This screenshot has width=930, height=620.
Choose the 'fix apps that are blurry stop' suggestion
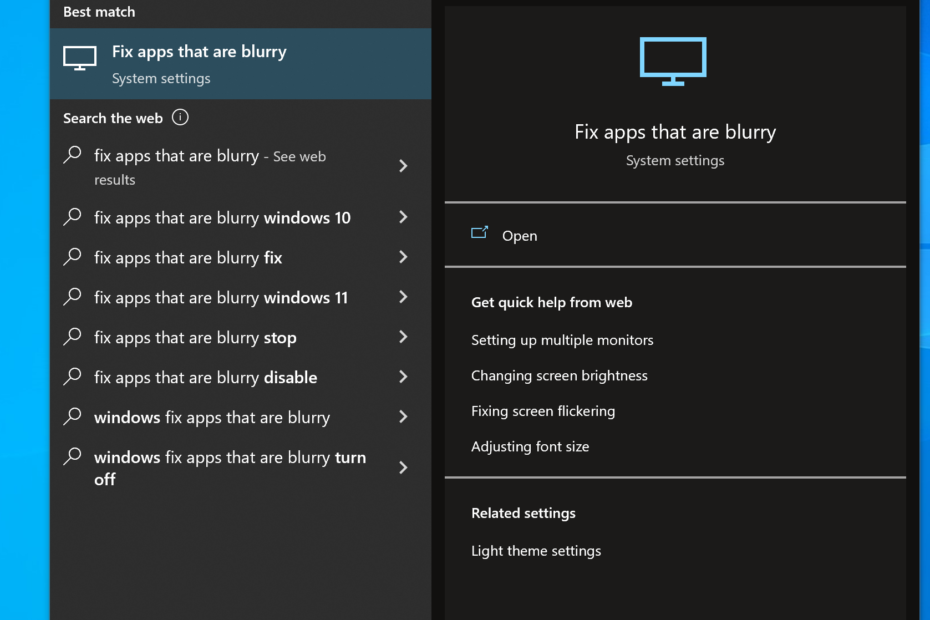point(240,337)
